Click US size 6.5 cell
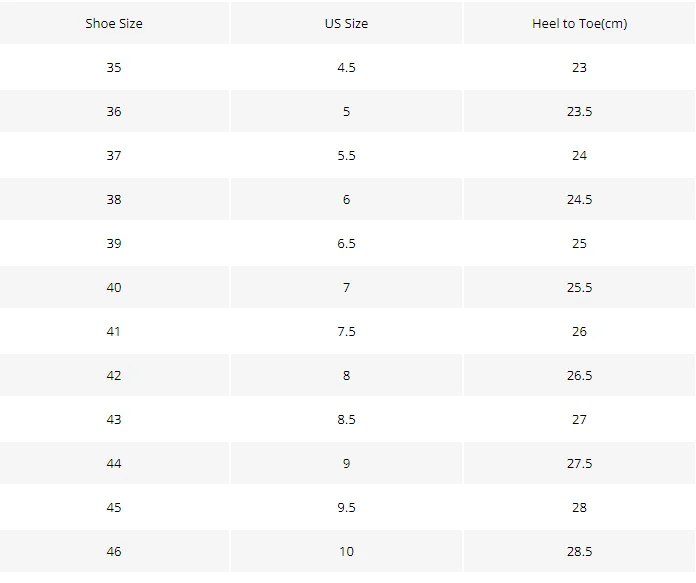 pos(346,243)
